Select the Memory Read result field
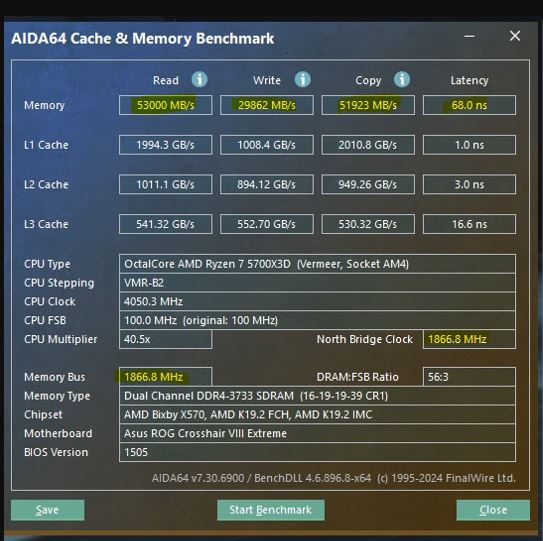This screenshot has height=541, width=543. click(x=166, y=105)
